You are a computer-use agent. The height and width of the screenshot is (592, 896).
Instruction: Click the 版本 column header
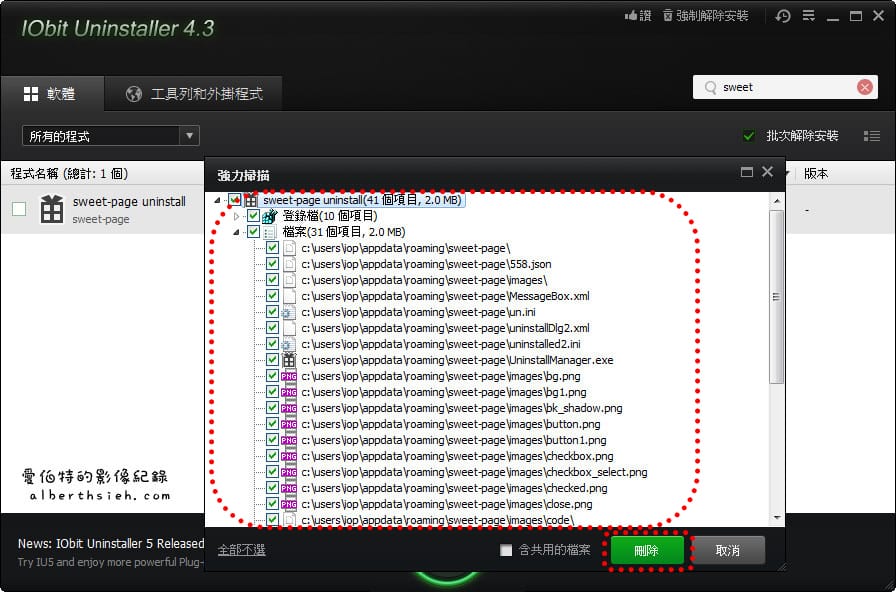coord(815,174)
